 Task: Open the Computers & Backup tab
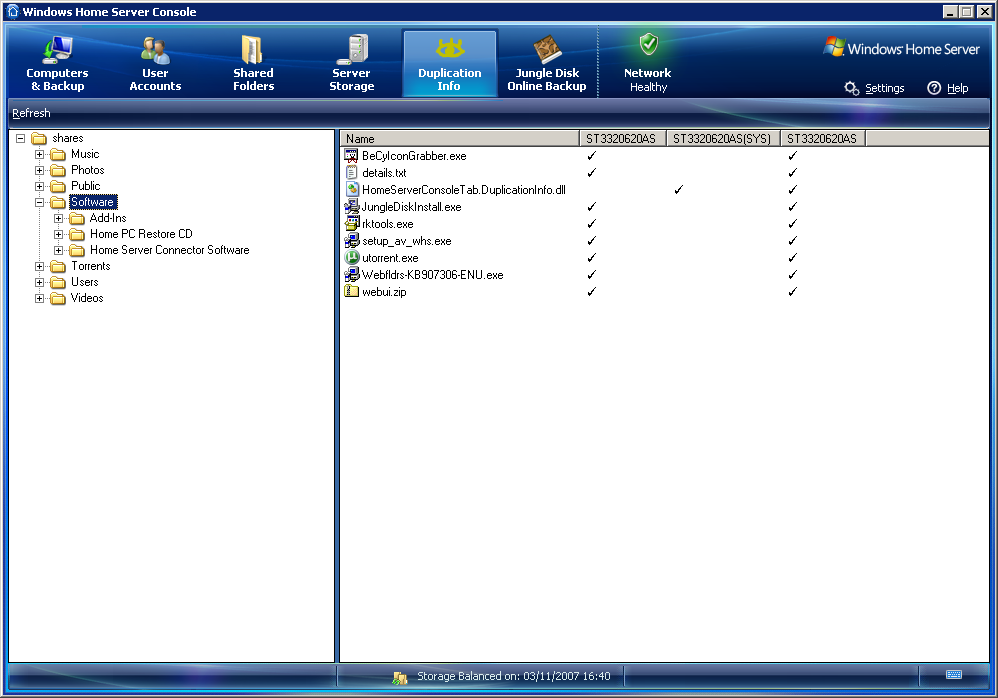pyautogui.click(x=57, y=64)
